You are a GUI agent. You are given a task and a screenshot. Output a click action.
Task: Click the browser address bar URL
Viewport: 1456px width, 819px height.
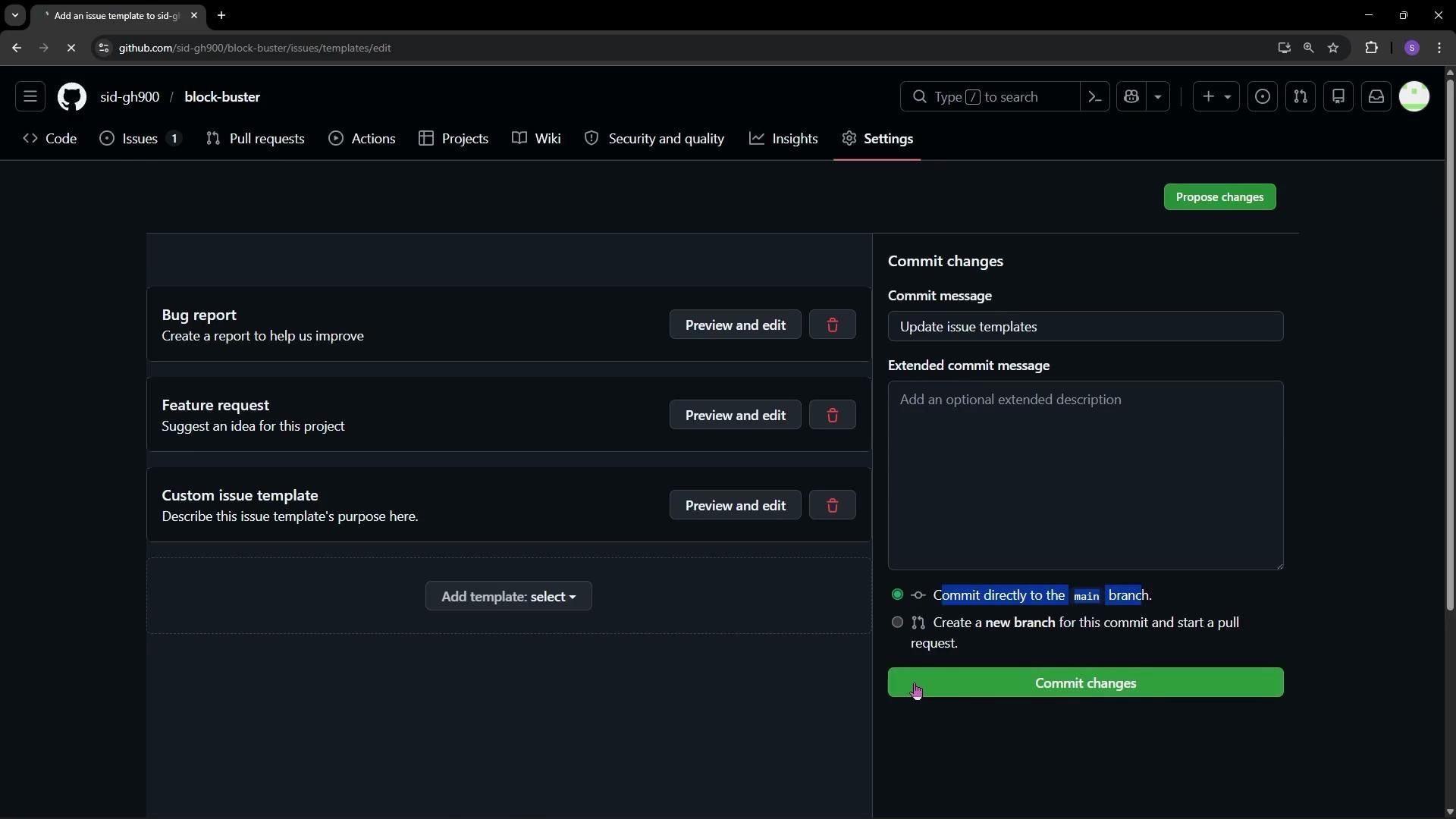click(x=255, y=48)
